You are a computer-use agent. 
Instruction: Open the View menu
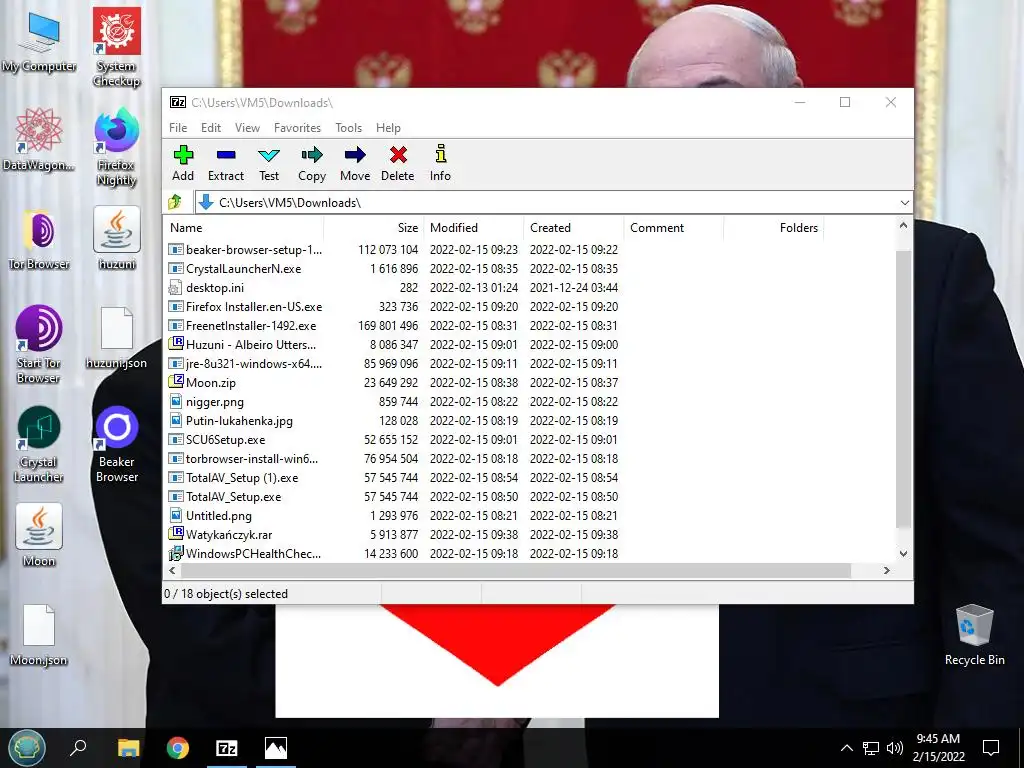[247, 128]
